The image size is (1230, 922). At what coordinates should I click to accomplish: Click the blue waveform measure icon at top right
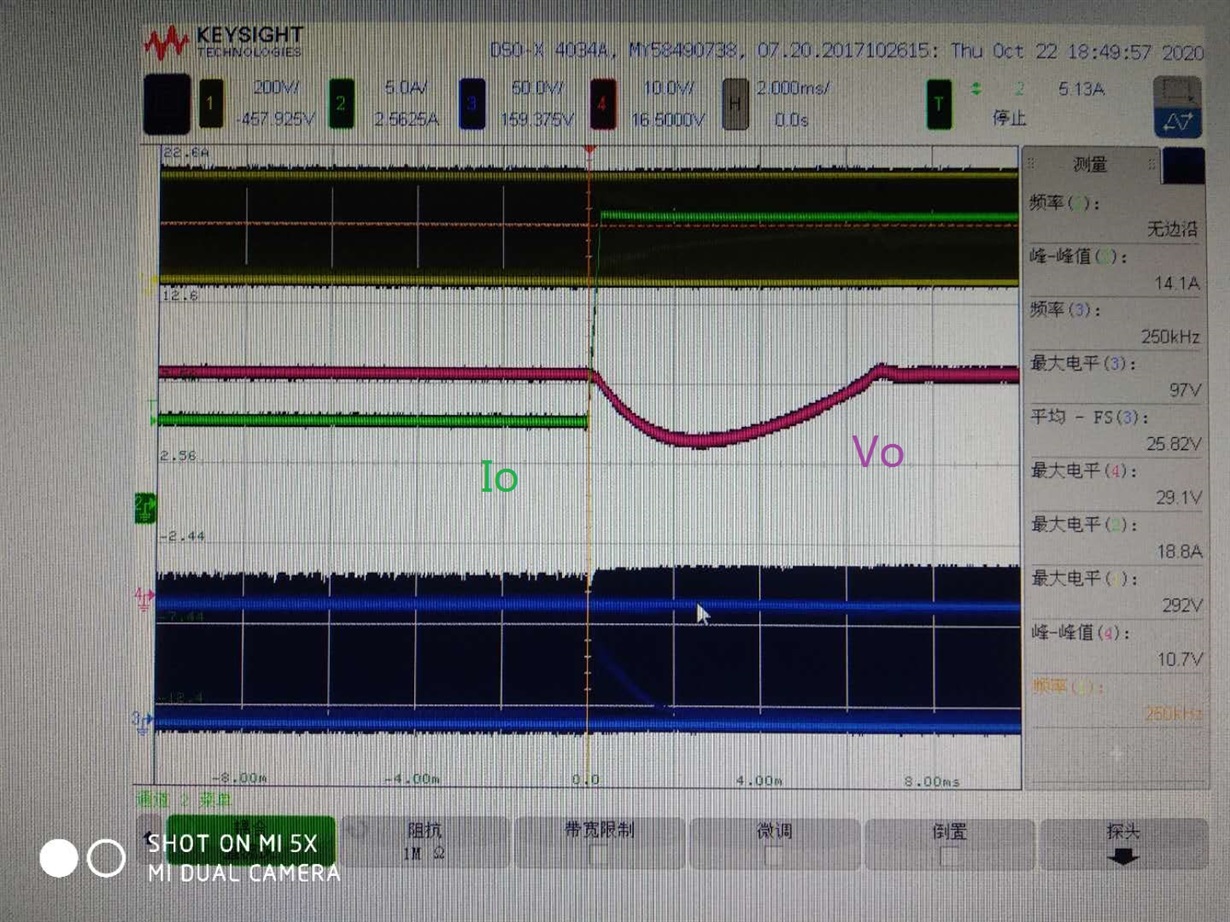1177,122
